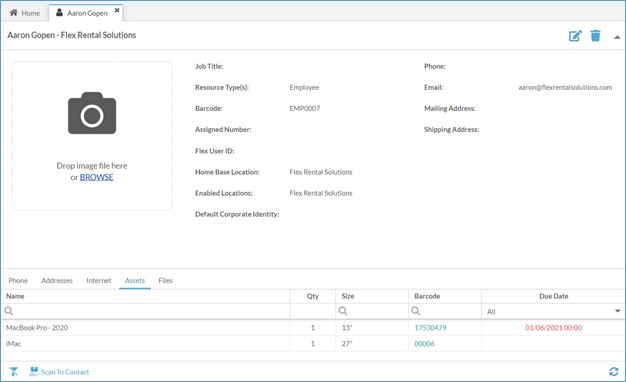
Task: Switch to the Phone tab
Action: (18, 281)
